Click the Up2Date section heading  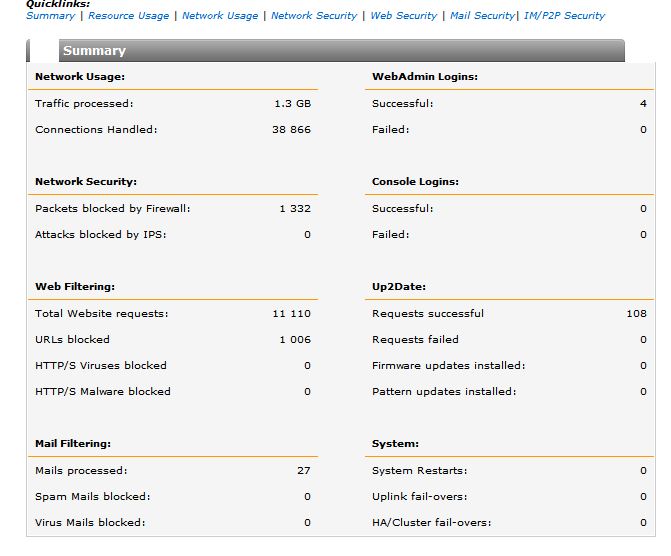pos(401,287)
